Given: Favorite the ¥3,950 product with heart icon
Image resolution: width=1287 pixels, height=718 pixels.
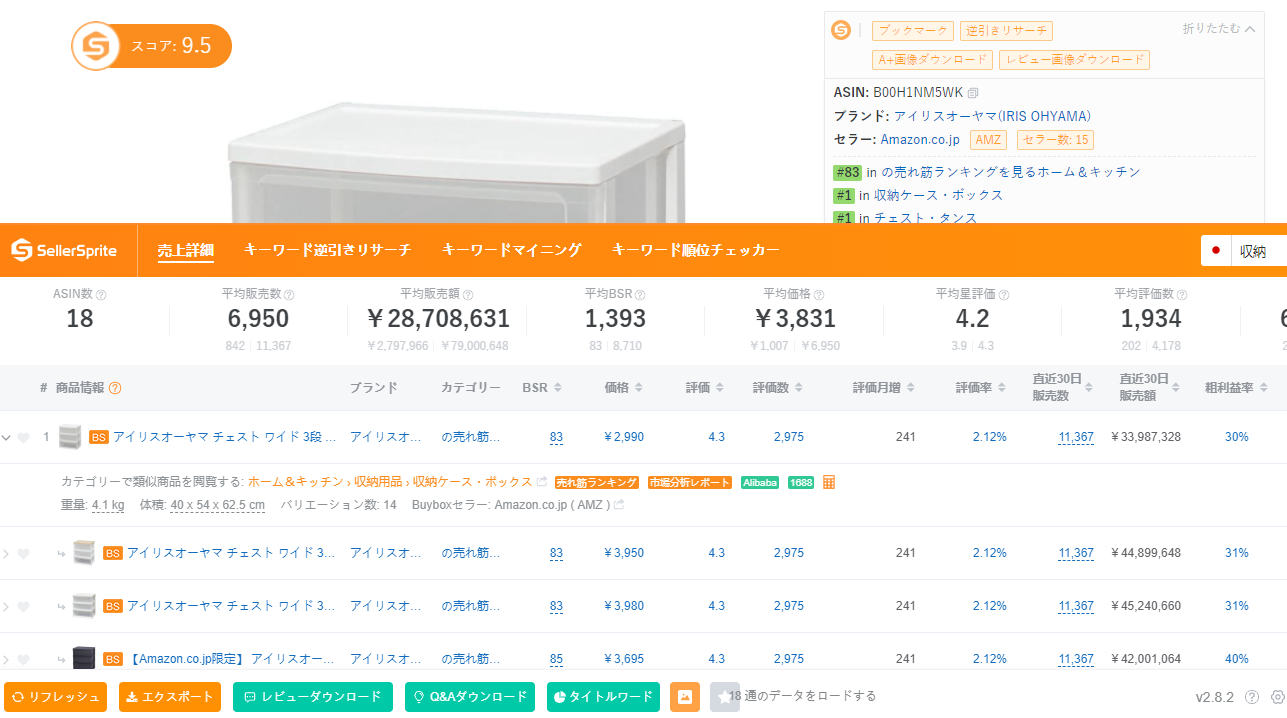Looking at the screenshot, I should click(23, 553).
